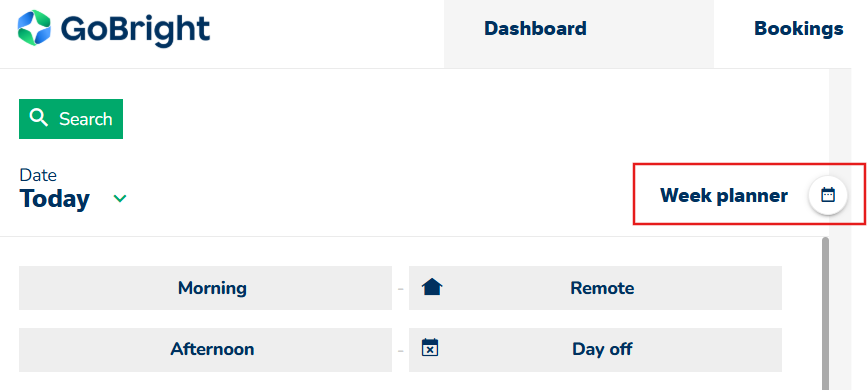Expand the green chevron beside Today
Viewport: 867px width, 390px height.
click(119, 199)
